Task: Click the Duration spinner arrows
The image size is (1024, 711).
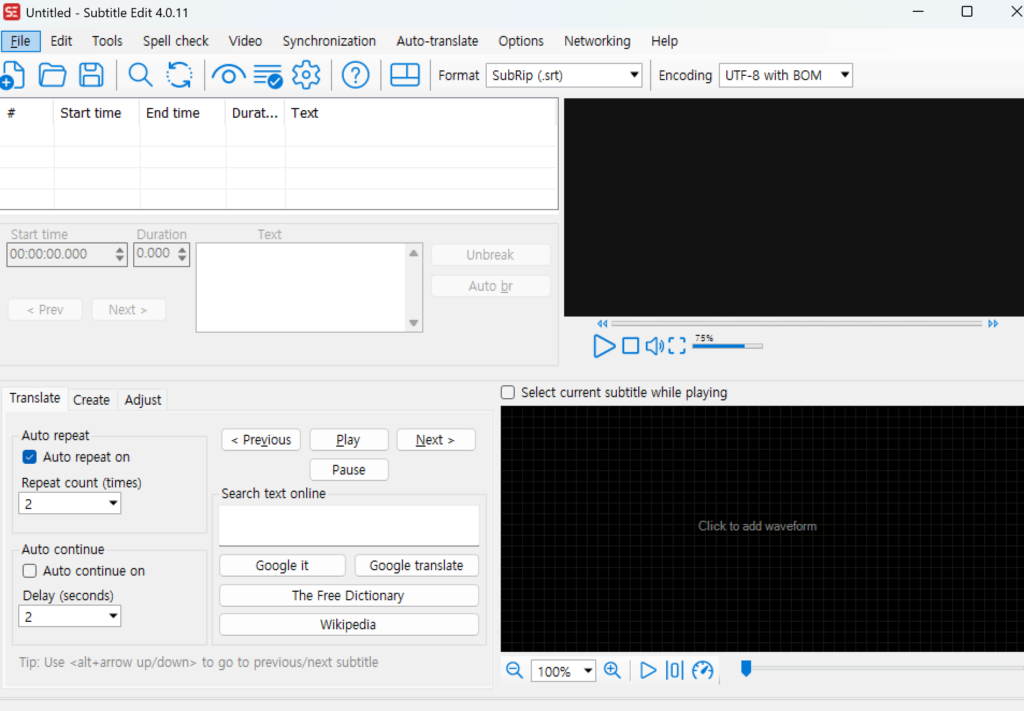Action: (x=182, y=254)
